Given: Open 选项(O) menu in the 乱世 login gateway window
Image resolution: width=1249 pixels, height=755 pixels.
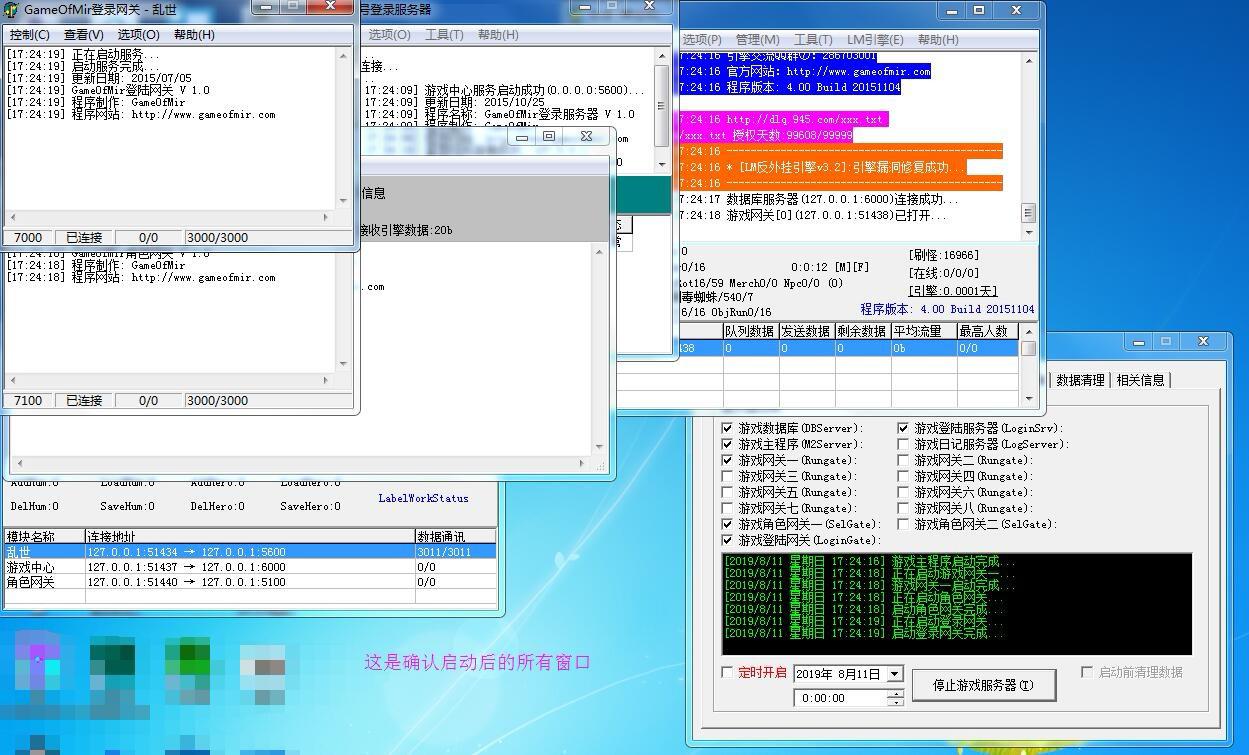Looking at the screenshot, I should (138, 34).
